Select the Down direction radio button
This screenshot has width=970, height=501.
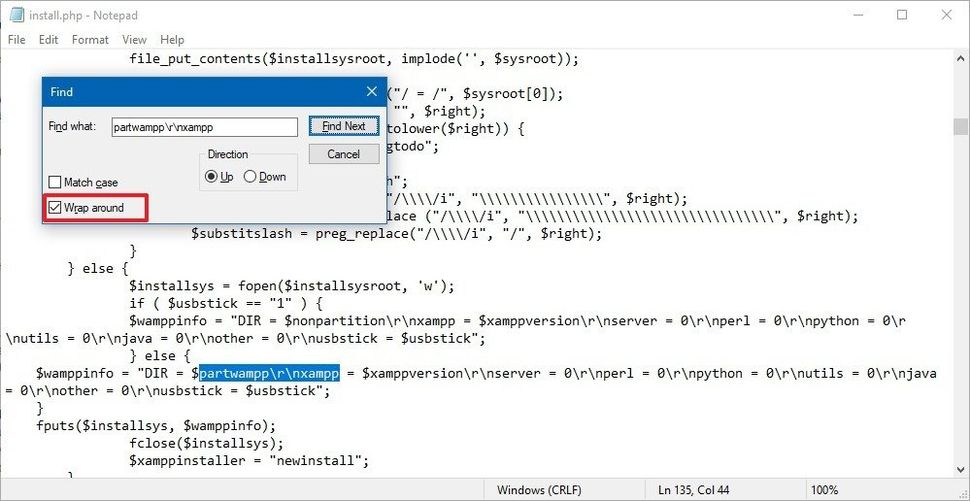click(x=250, y=177)
